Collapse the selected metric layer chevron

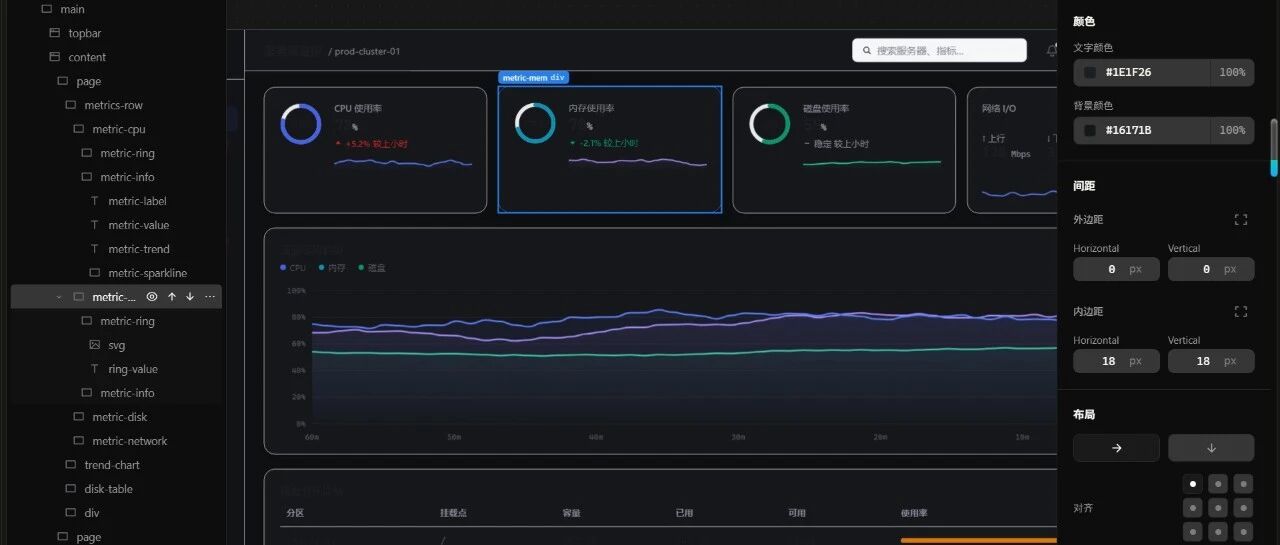pyautogui.click(x=59, y=297)
